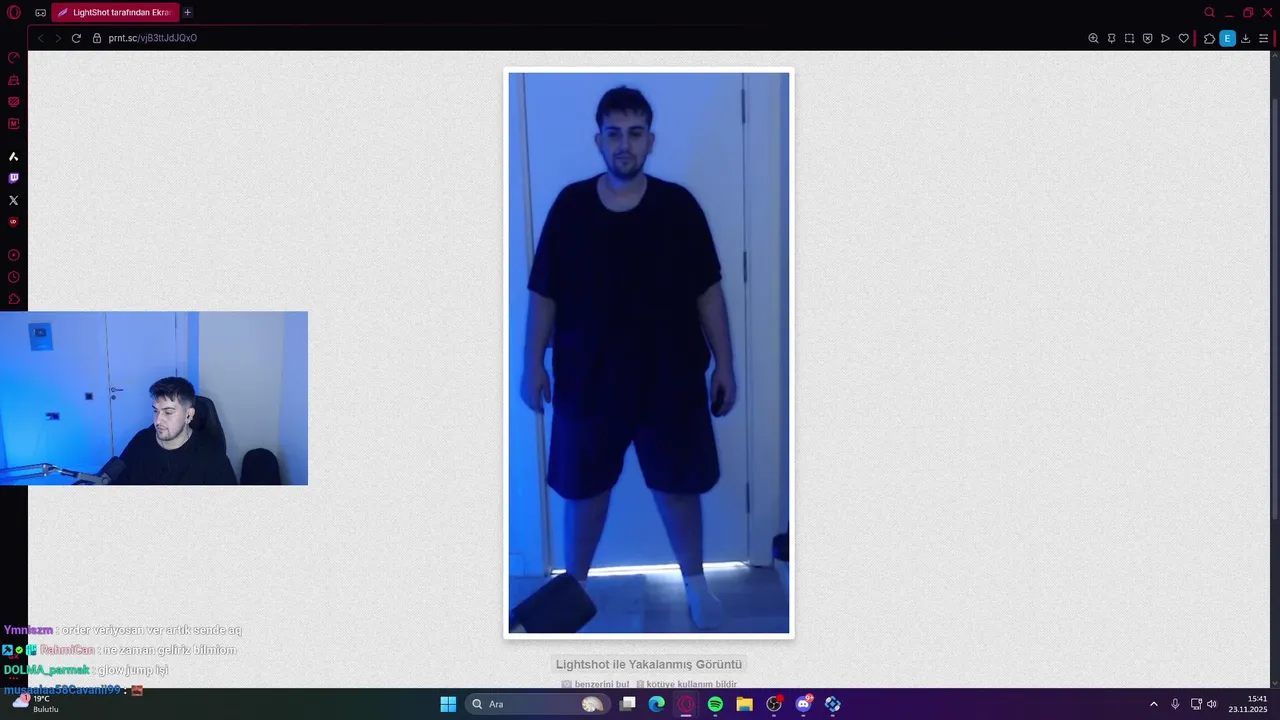Open the Opera GX main menu logo

point(13,13)
